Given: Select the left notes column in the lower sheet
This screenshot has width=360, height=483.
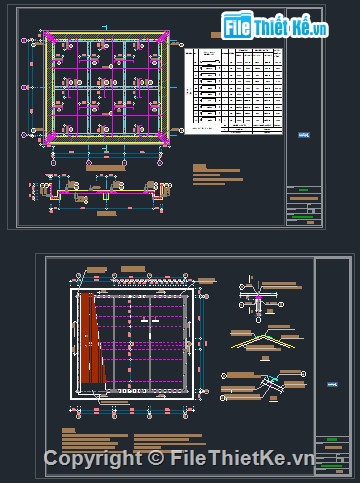Looking at the screenshot, I should point(95,440).
